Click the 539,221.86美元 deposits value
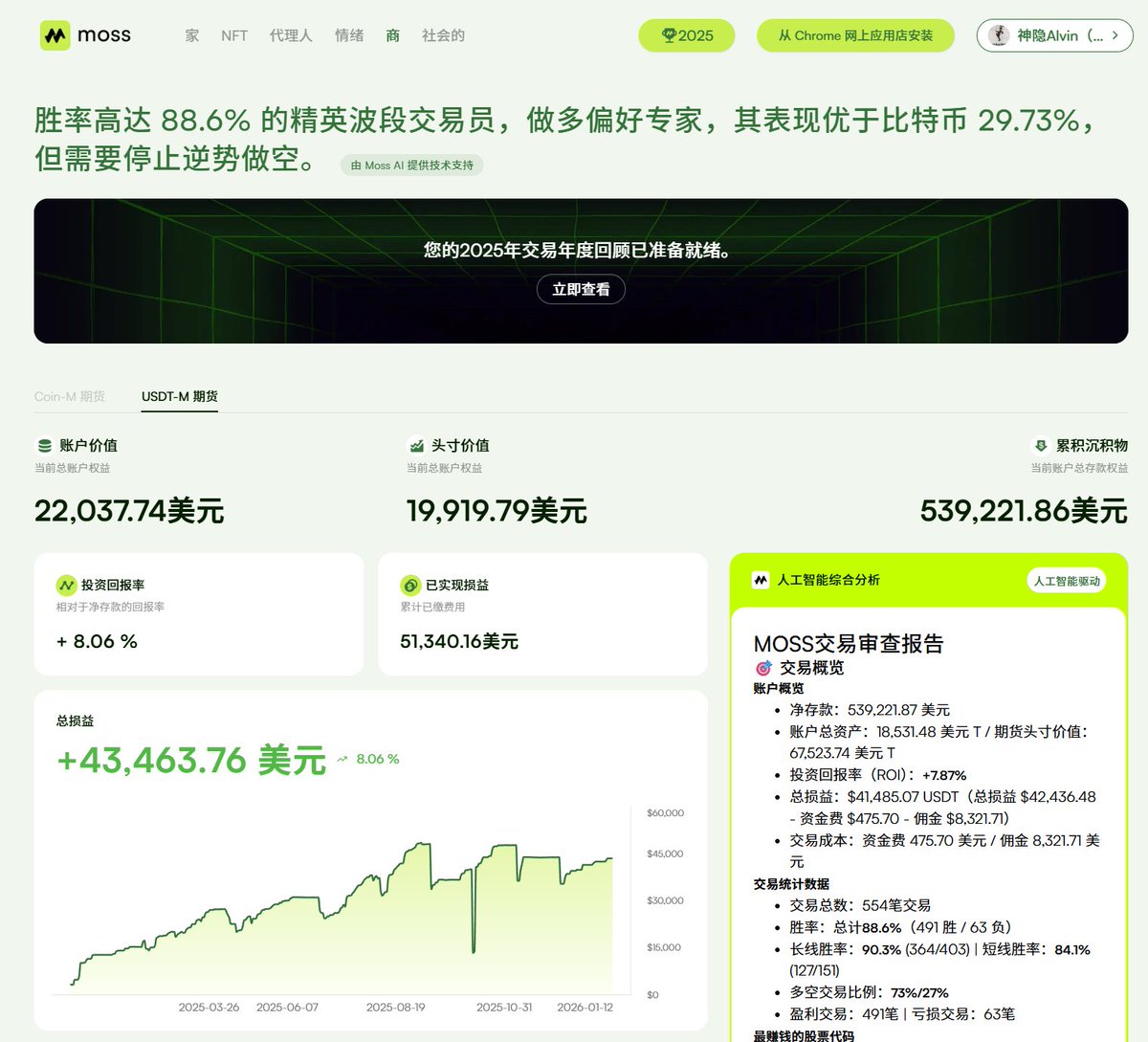 [1024, 511]
